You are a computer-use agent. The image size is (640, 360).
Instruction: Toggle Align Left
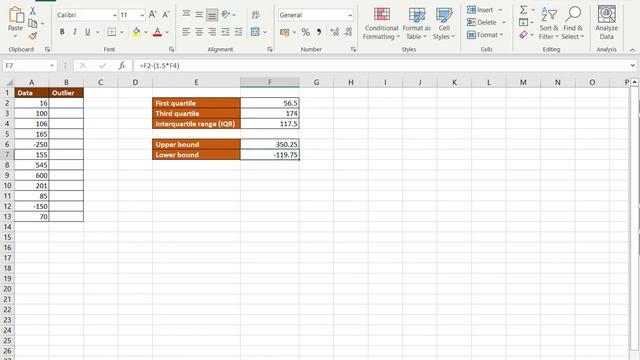click(186, 32)
